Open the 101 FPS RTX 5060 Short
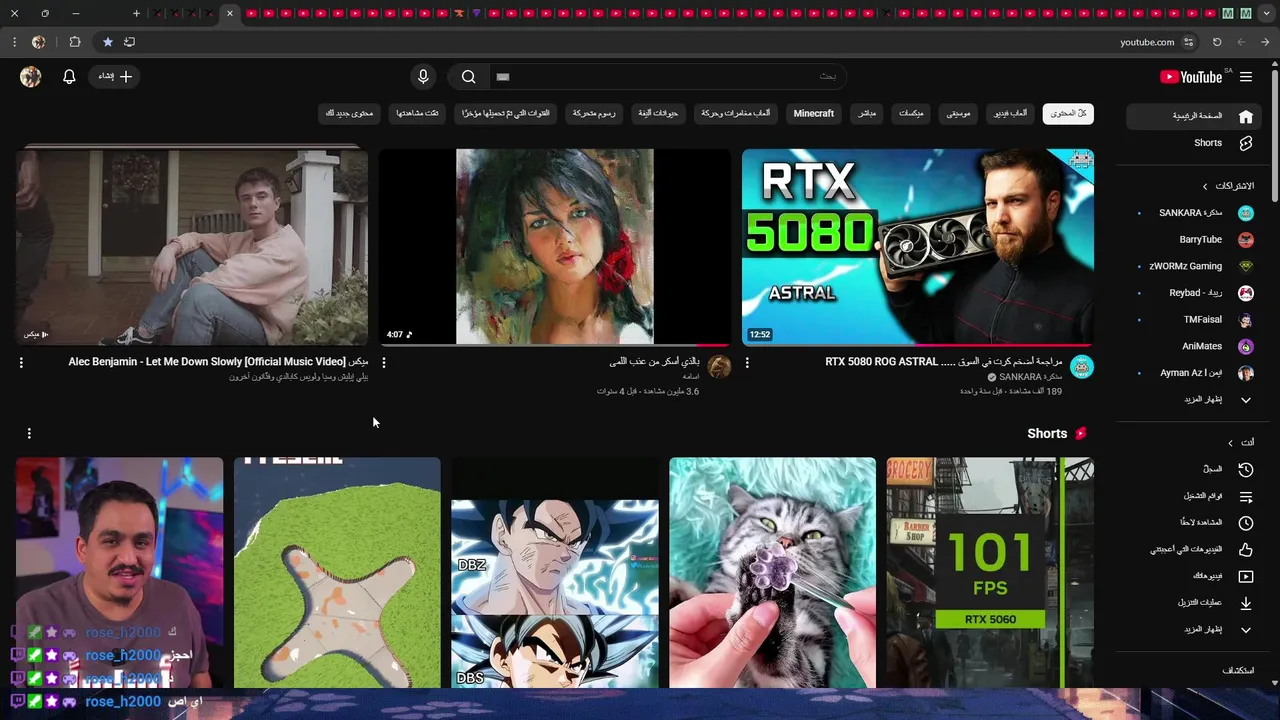 (x=990, y=573)
